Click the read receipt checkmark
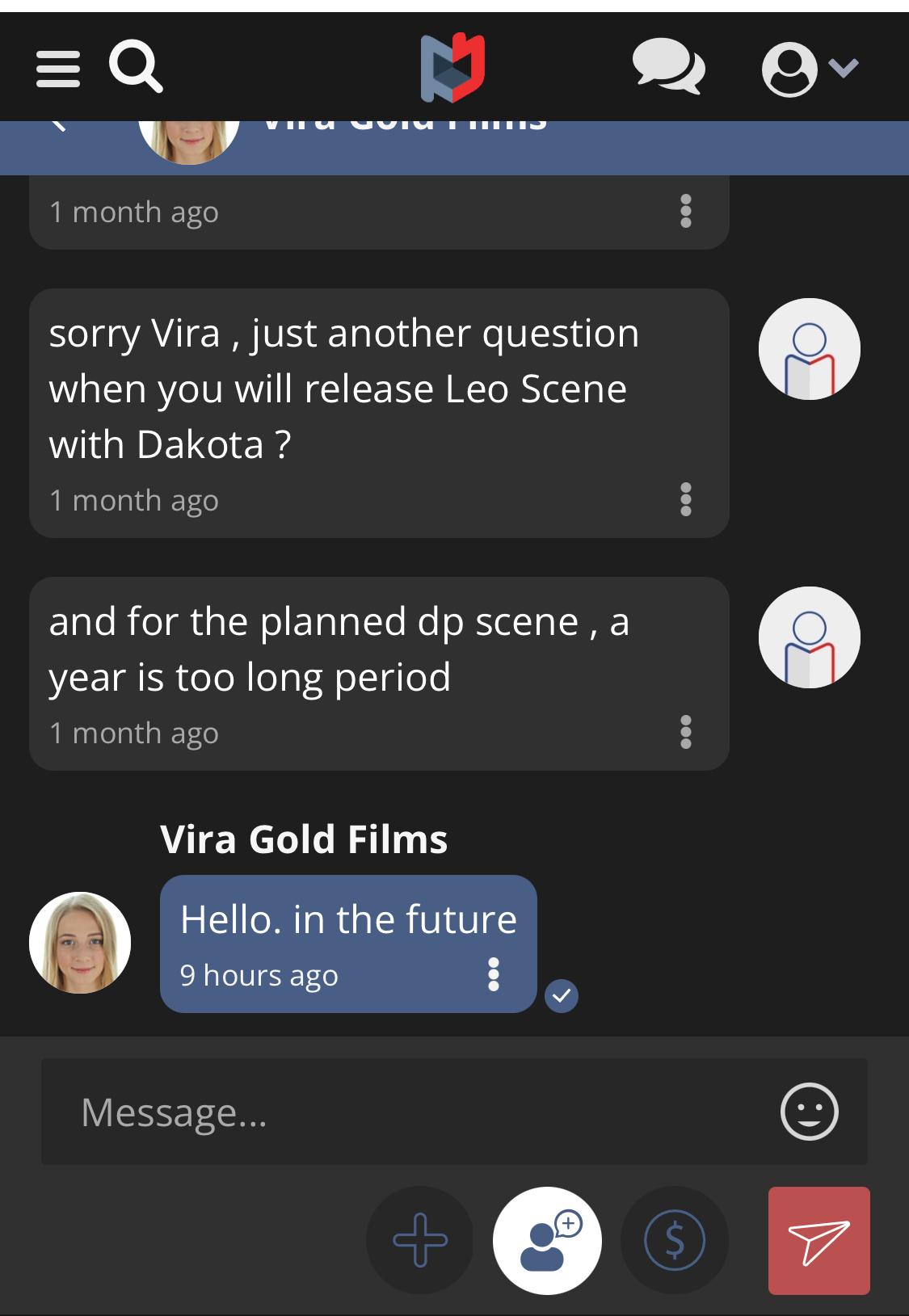This screenshot has height=1316, width=909. click(562, 995)
